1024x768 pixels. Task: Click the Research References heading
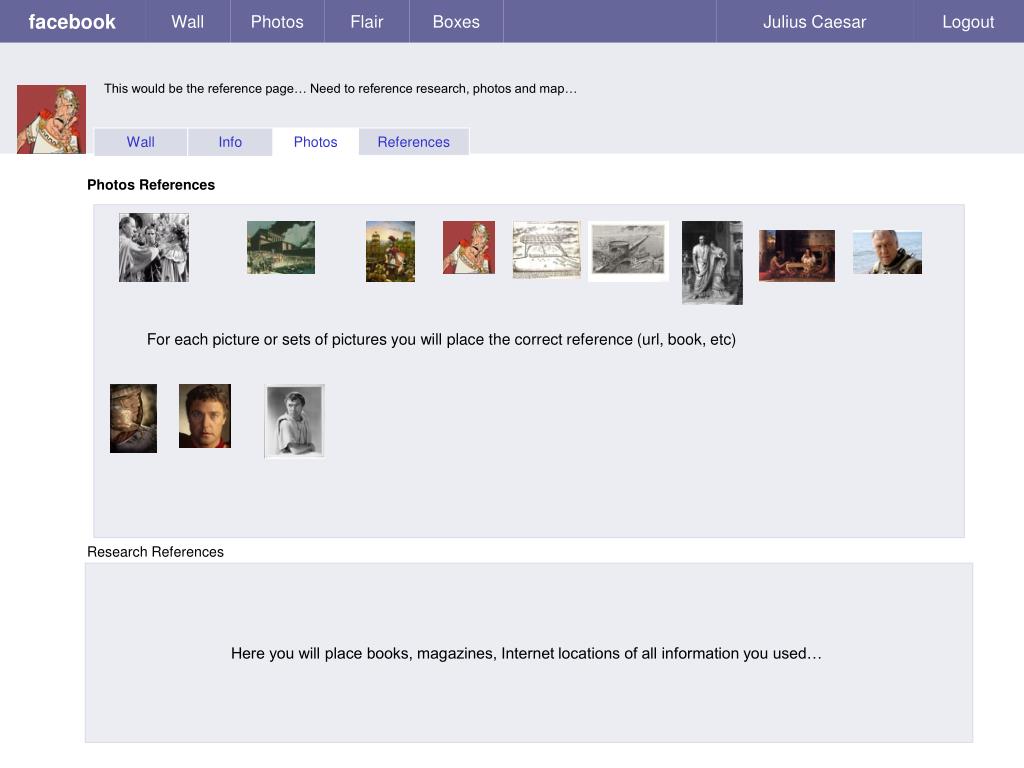pyautogui.click(x=155, y=552)
